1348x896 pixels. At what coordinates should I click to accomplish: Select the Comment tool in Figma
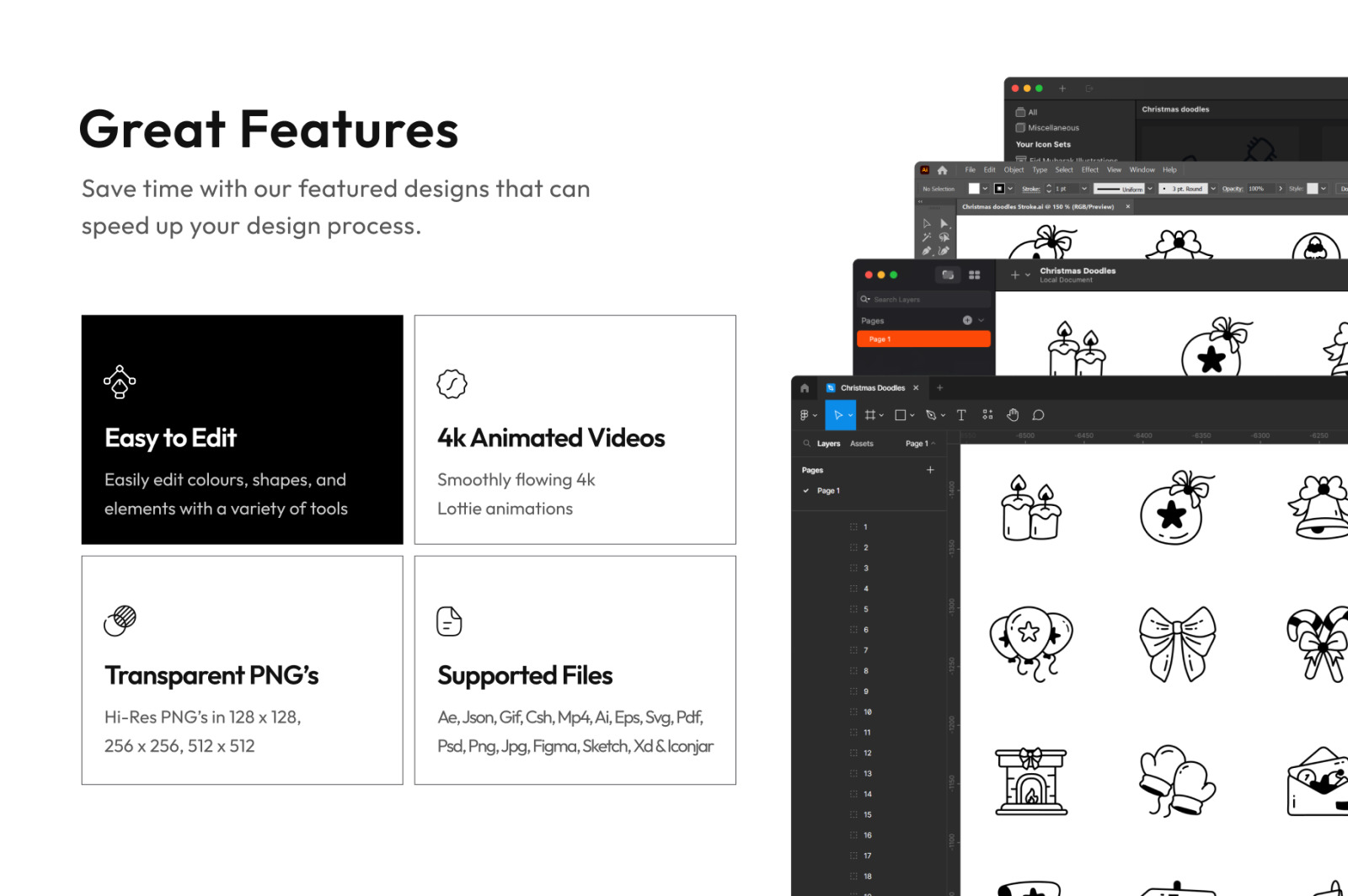(1039, 415)
